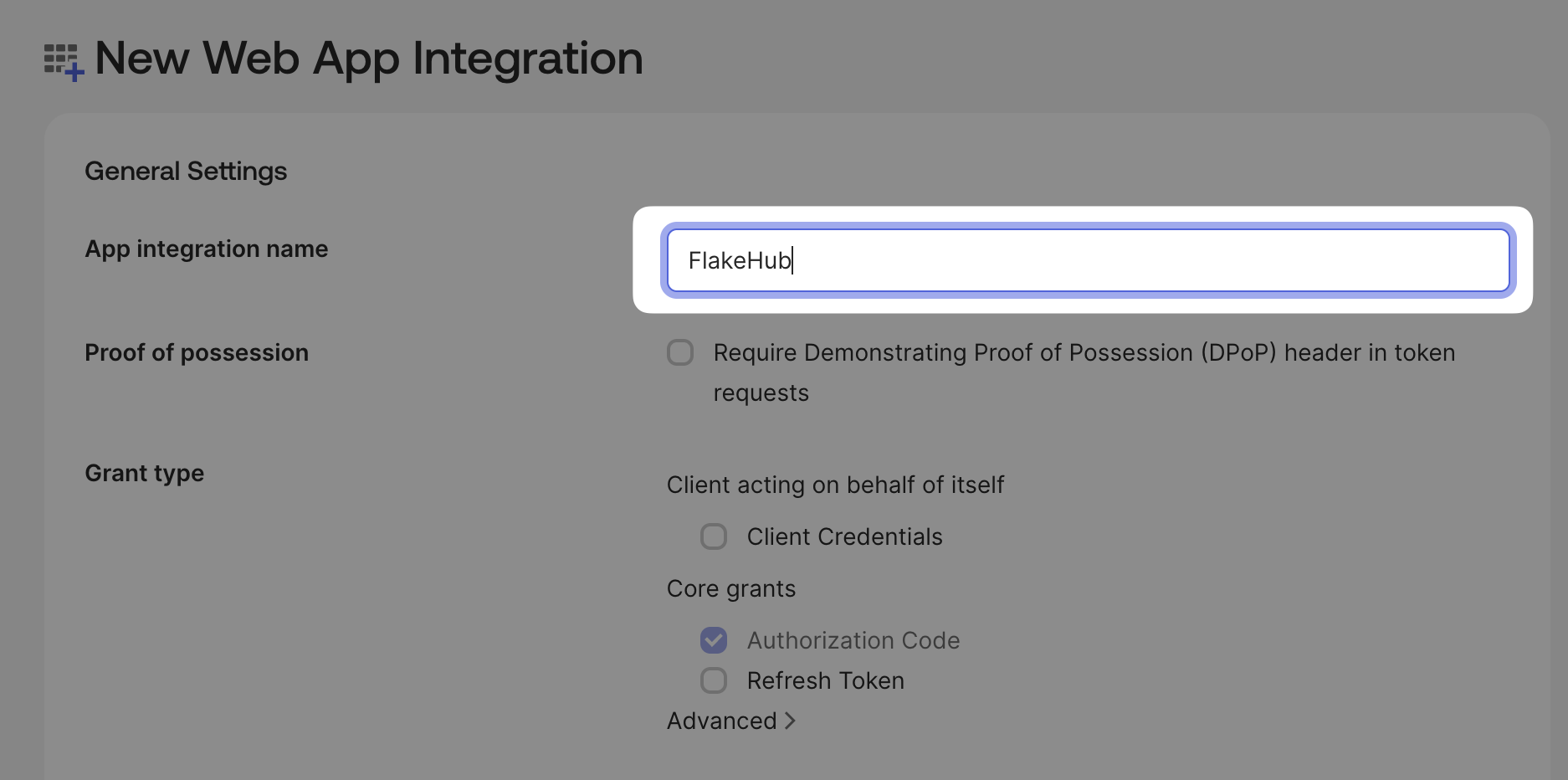Place cursor in the App integration name box

click(x=1088, y=260)
